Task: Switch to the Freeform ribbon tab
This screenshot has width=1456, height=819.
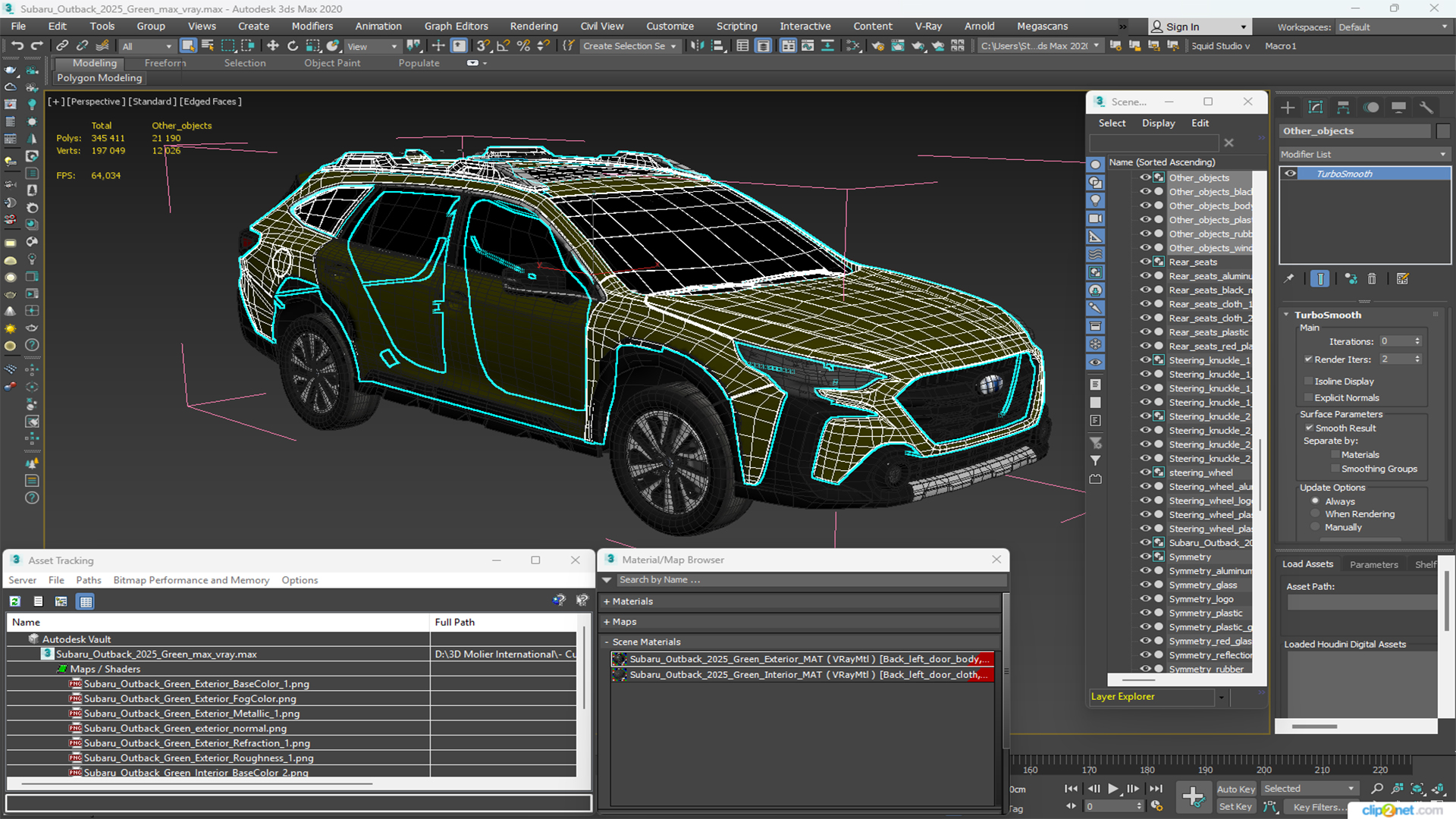Action: pos(165,63)
